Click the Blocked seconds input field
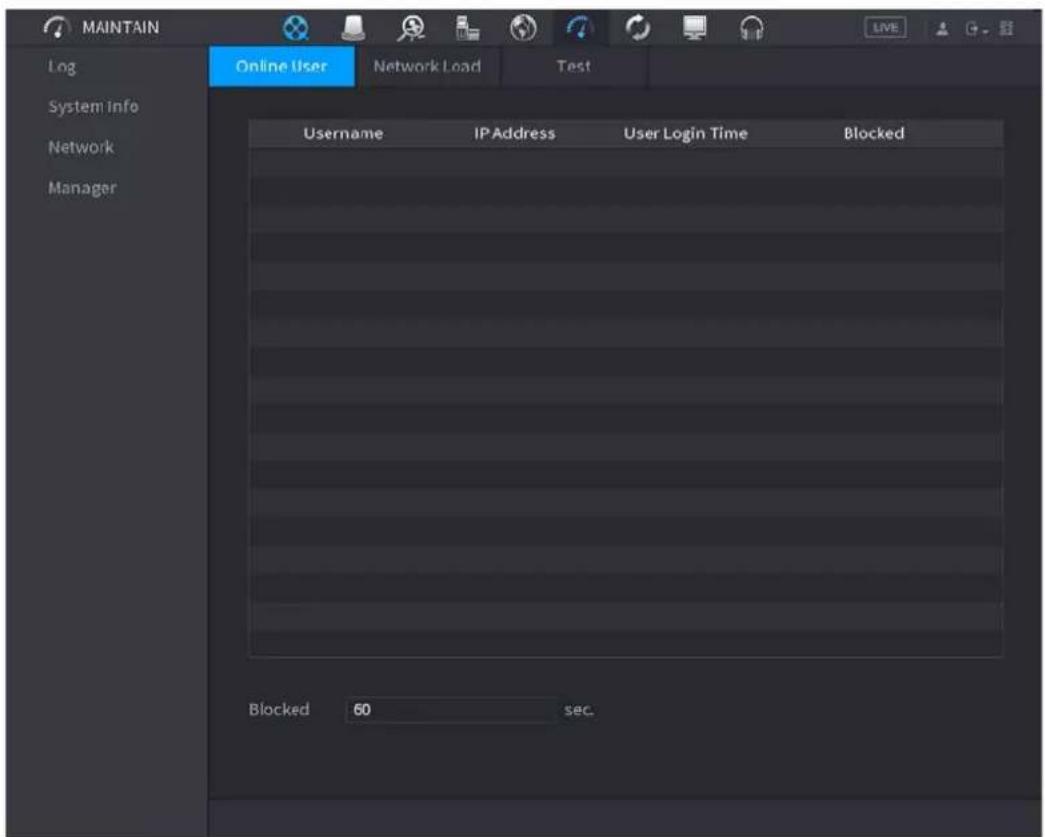Viewport: 1045px width, 837px height. click(x=451, y=710)
